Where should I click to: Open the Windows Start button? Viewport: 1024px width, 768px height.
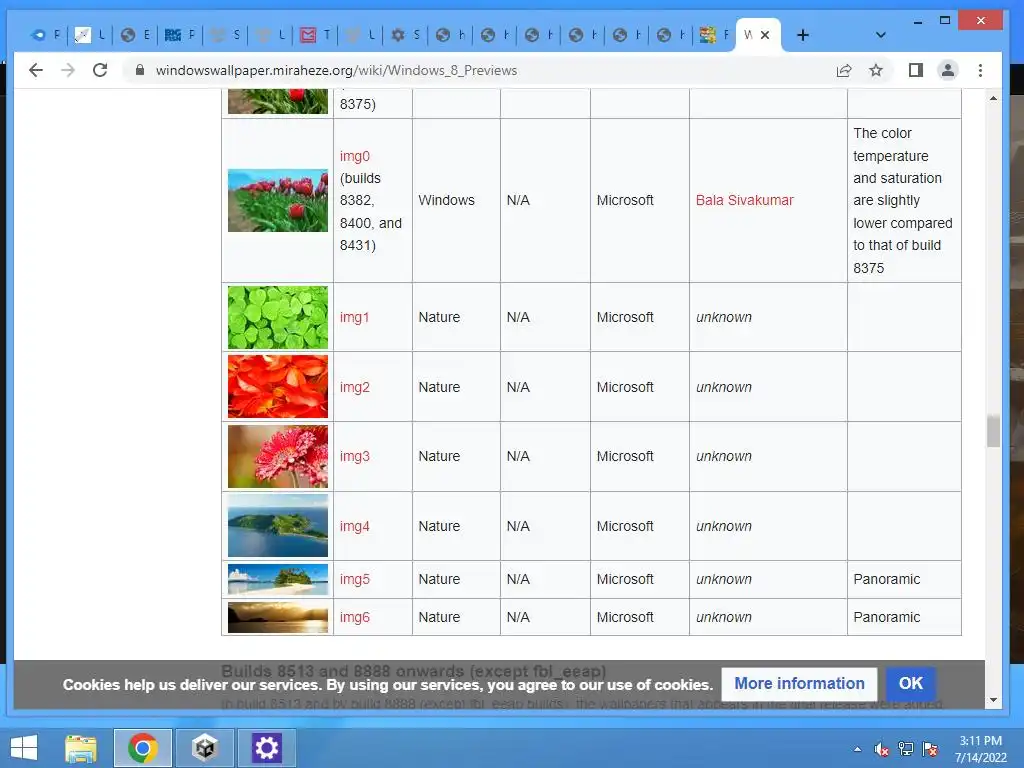[x=24, y=748]
